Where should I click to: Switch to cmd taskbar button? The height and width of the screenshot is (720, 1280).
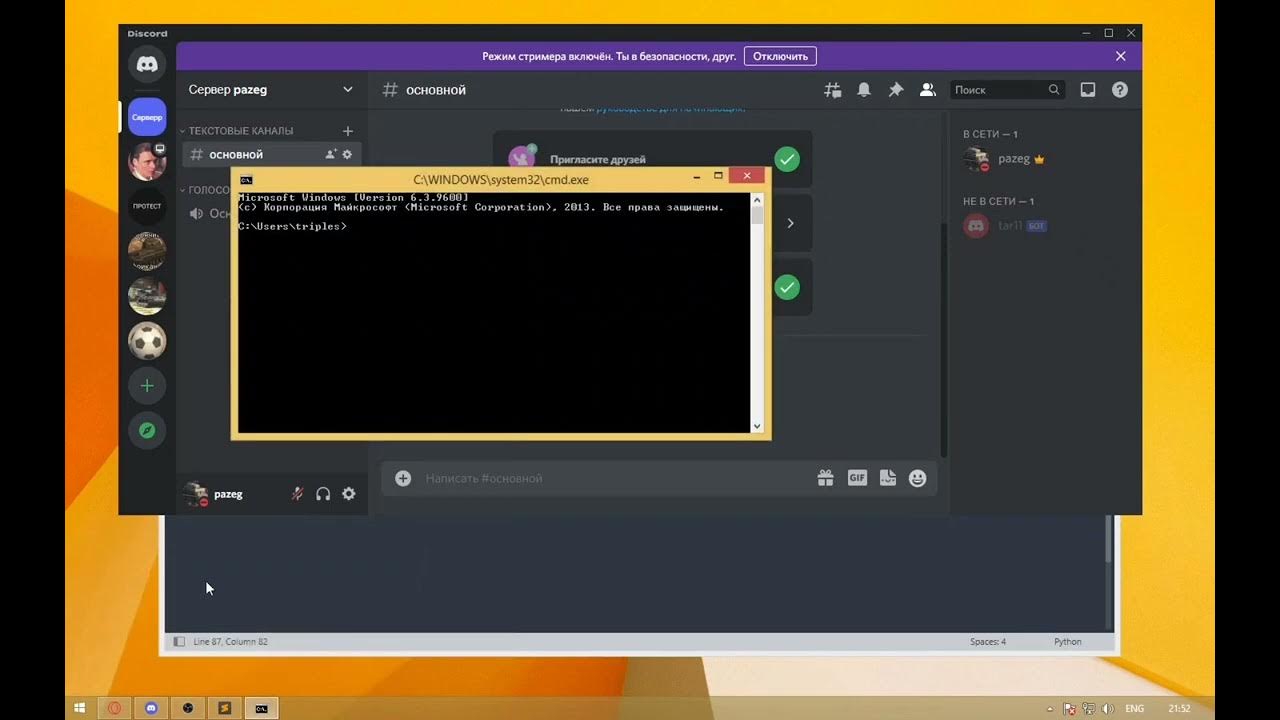pos(261,708)
